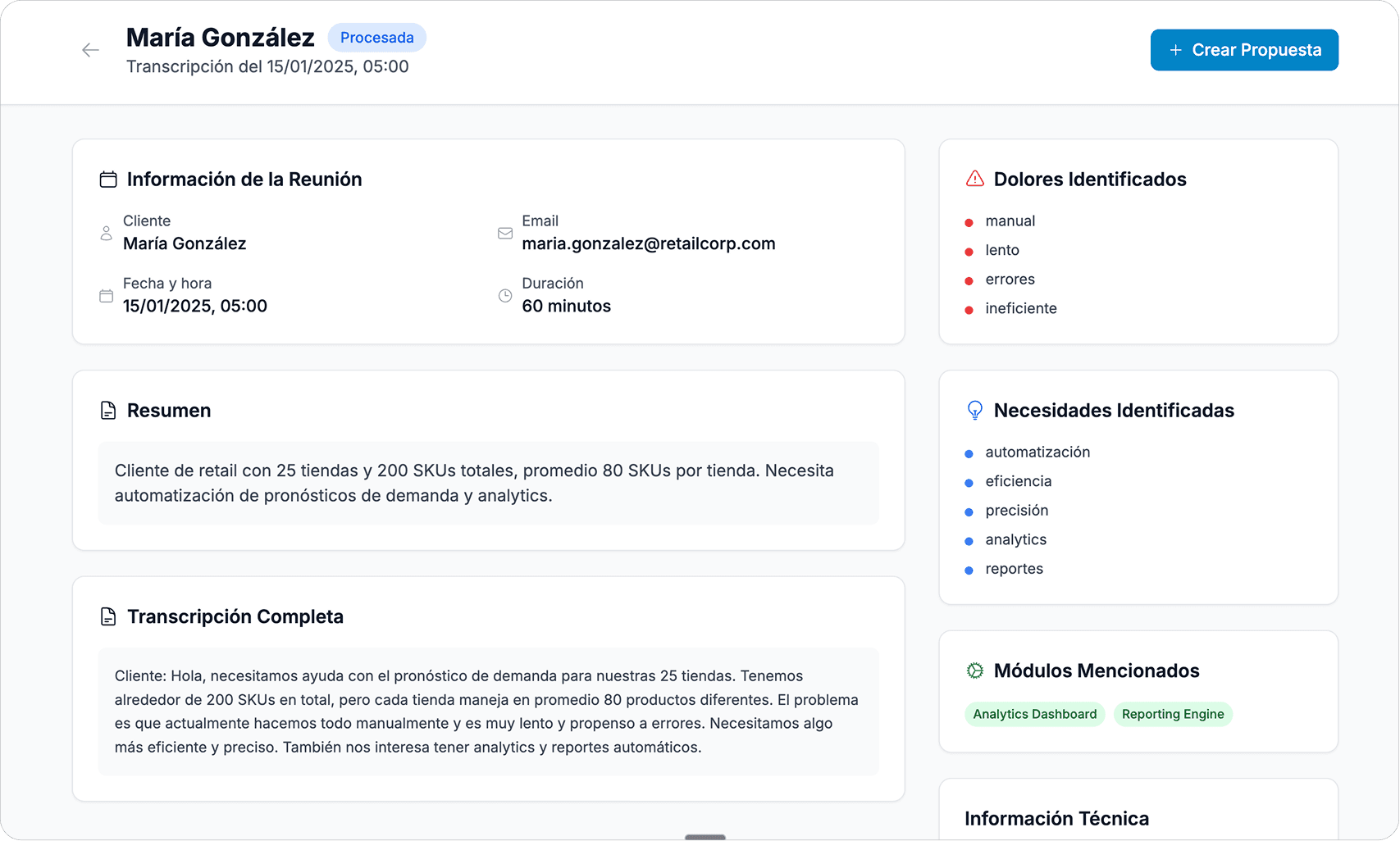Click the 'manual' pain point item

pos(1010,220)
